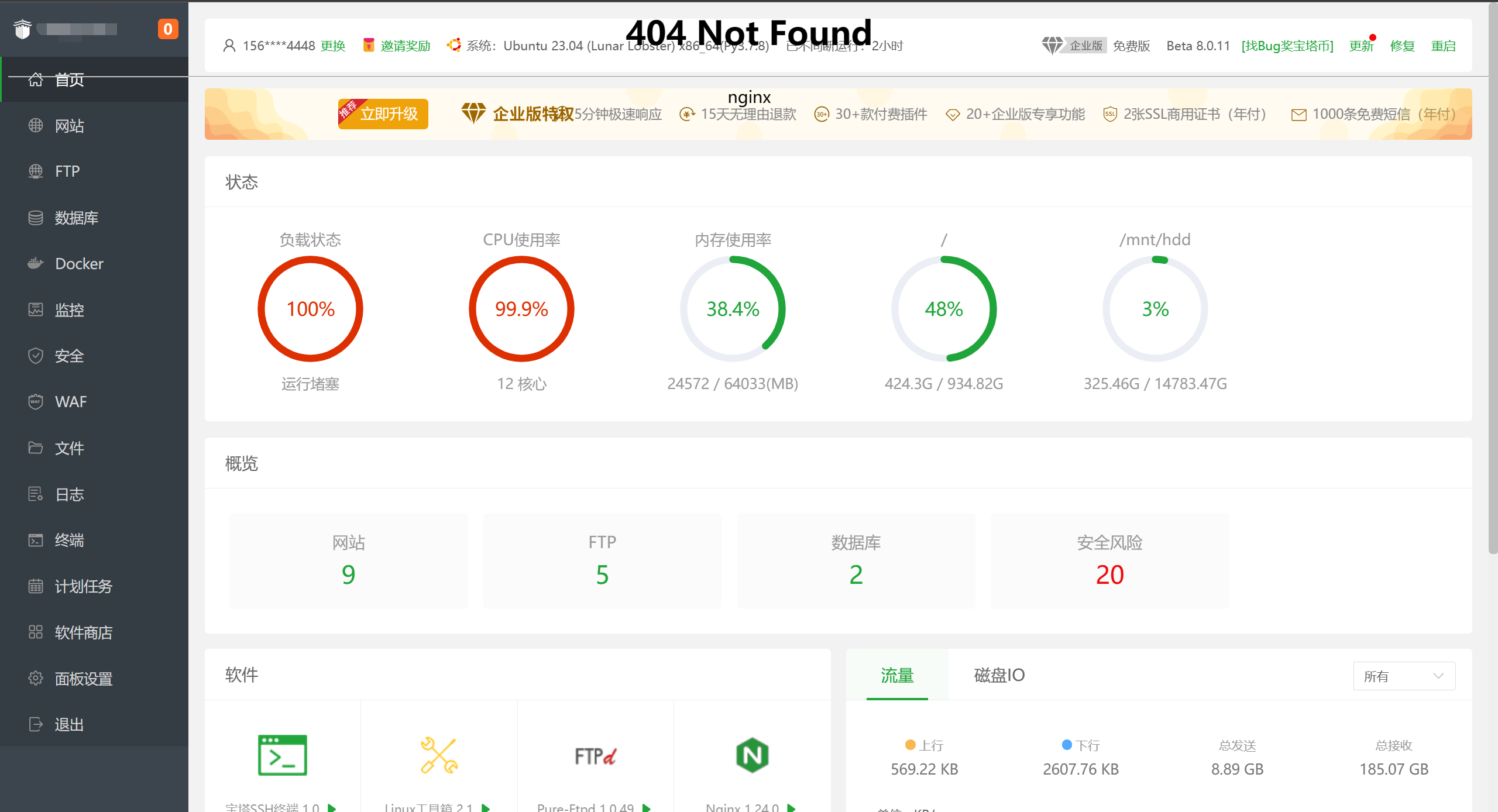Viewport: 1498px width, 812px height.
Task: Click the 更新 update link
Action: [x=1361, y=46]
